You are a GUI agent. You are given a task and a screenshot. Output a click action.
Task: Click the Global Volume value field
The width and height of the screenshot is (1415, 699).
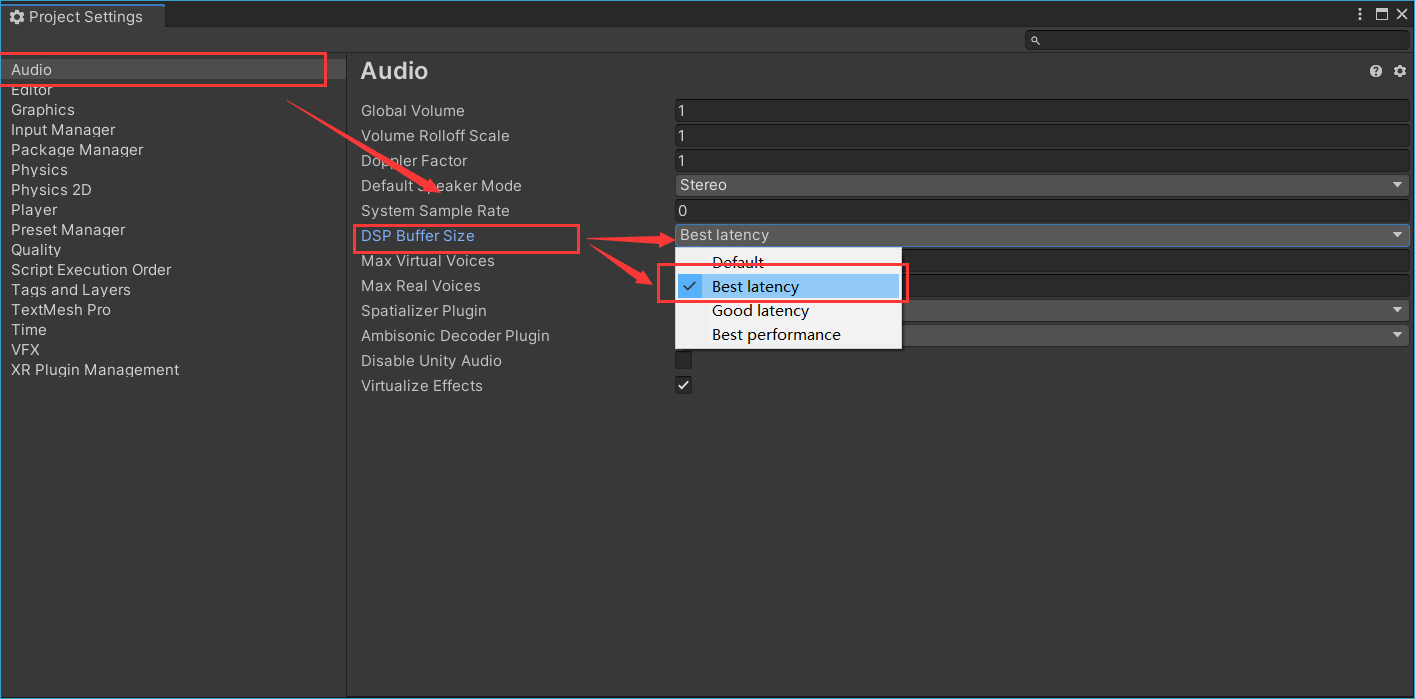1040,110
